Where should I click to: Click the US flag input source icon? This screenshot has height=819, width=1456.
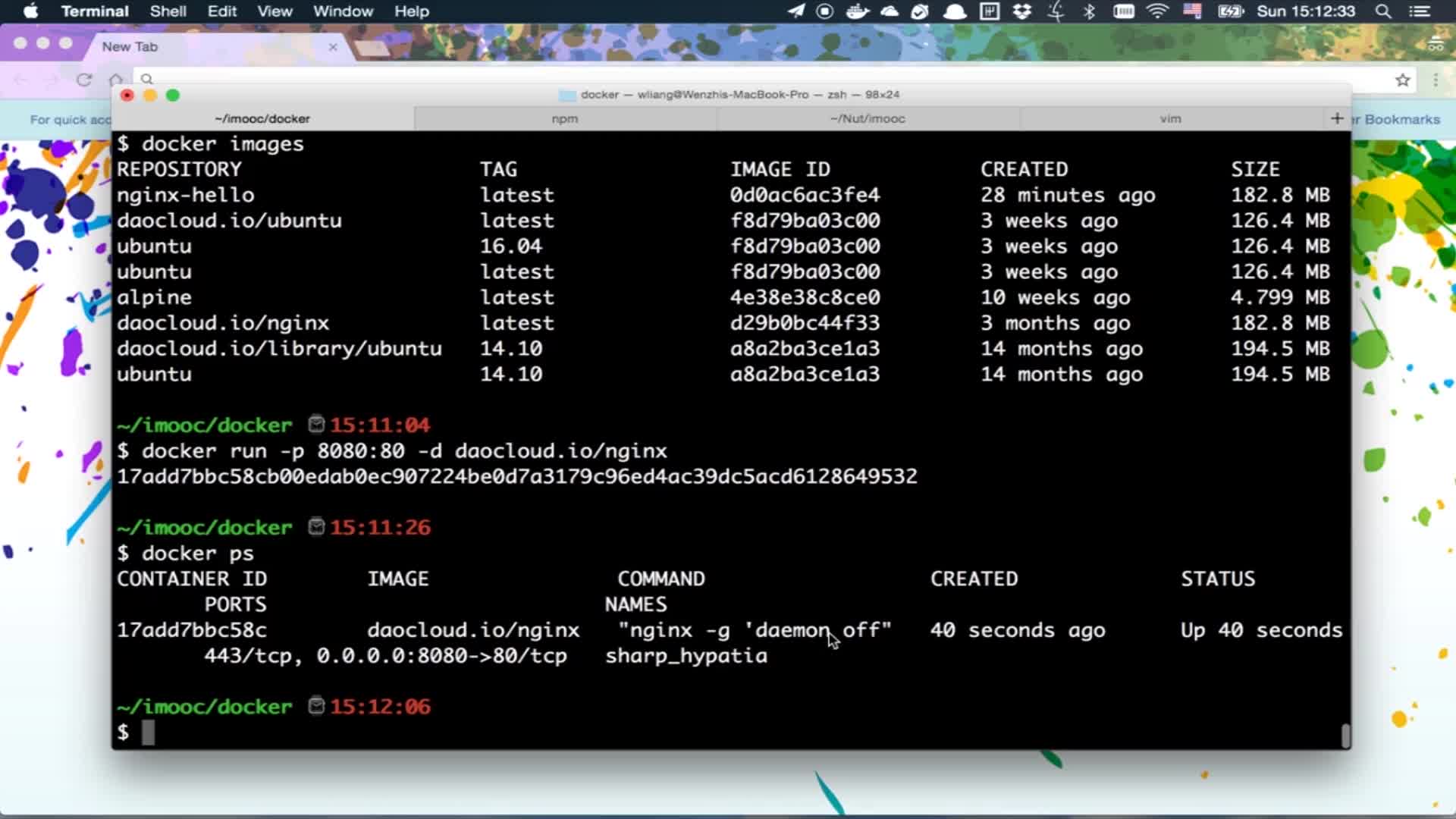1192,11
